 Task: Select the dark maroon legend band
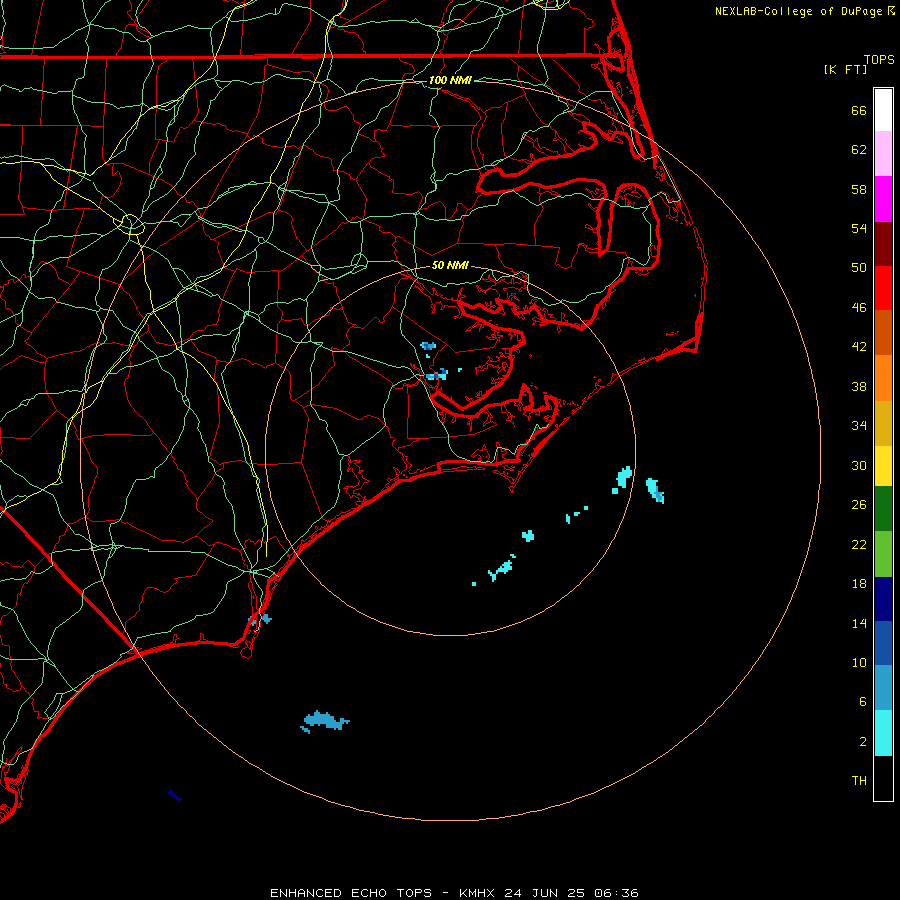pos(883,244)
